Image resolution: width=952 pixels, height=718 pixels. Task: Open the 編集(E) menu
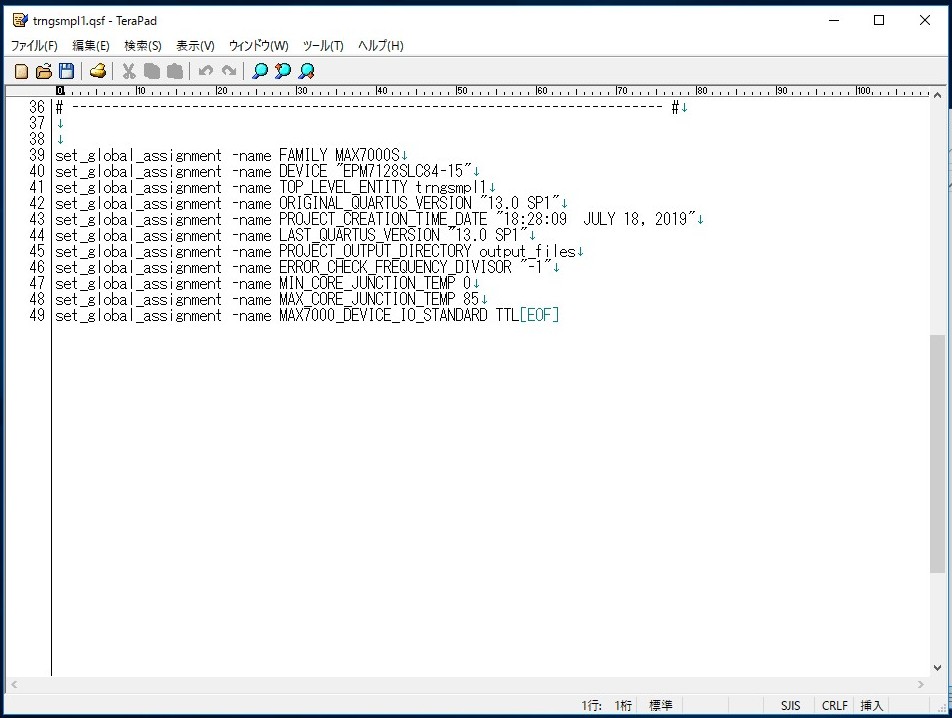(x=90, y=46)
